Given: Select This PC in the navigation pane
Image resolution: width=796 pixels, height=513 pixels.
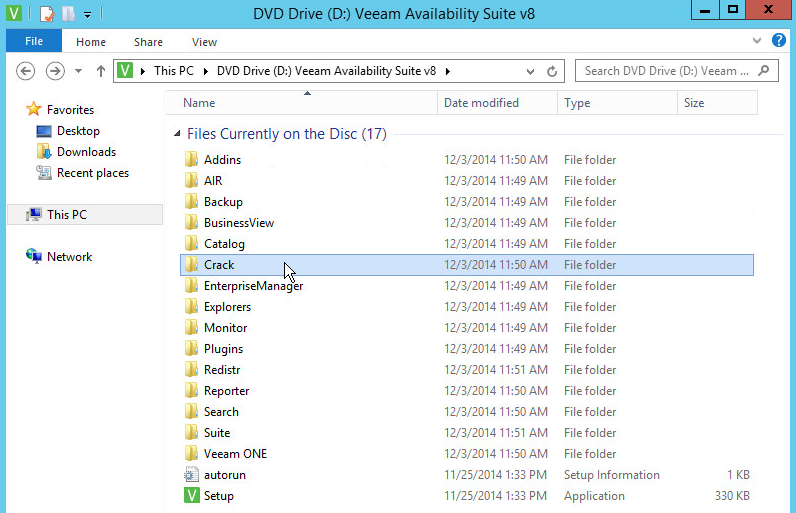Looking at the screenshot, I should click(85, 215).
